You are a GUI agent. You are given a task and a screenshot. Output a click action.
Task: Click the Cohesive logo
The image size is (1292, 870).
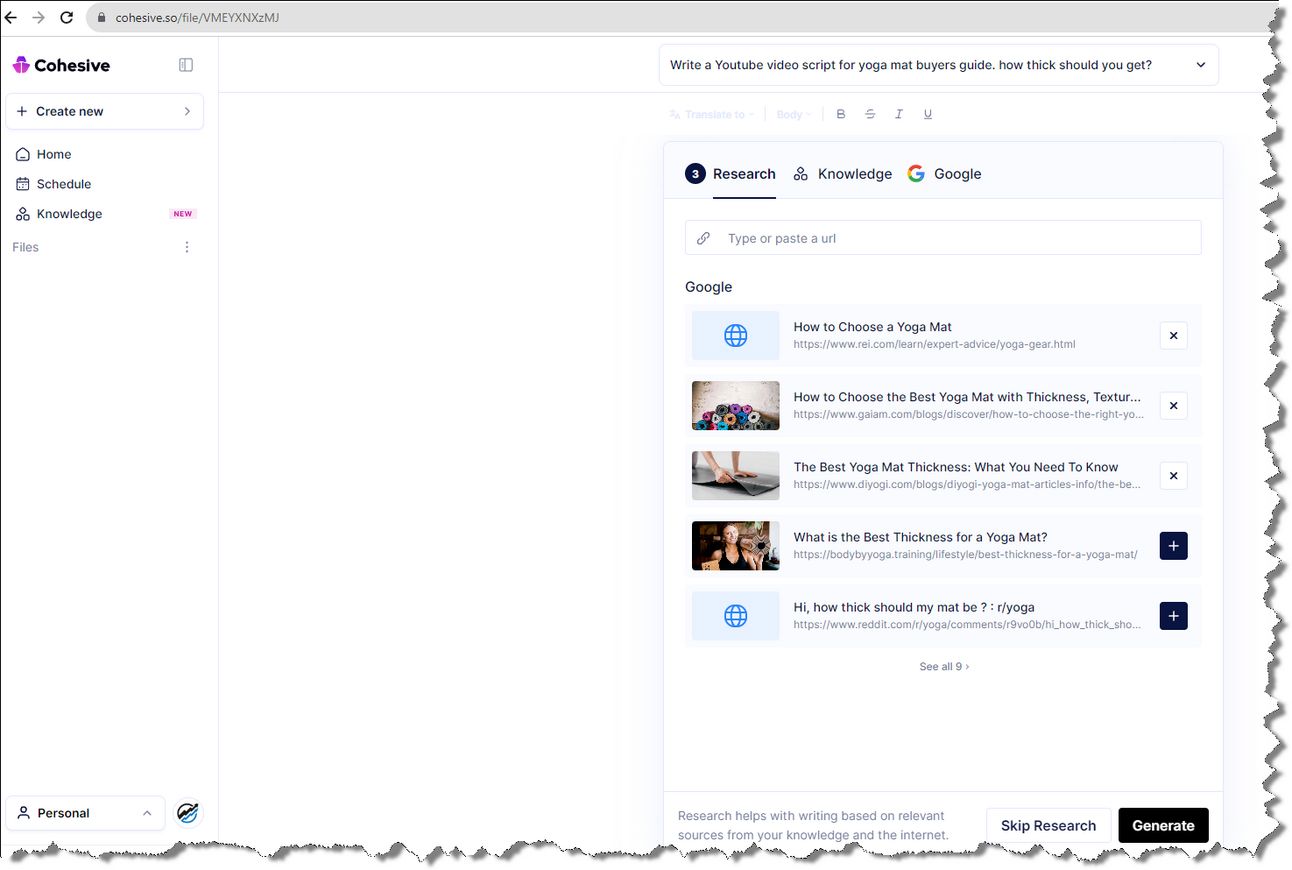coord(61,65)
